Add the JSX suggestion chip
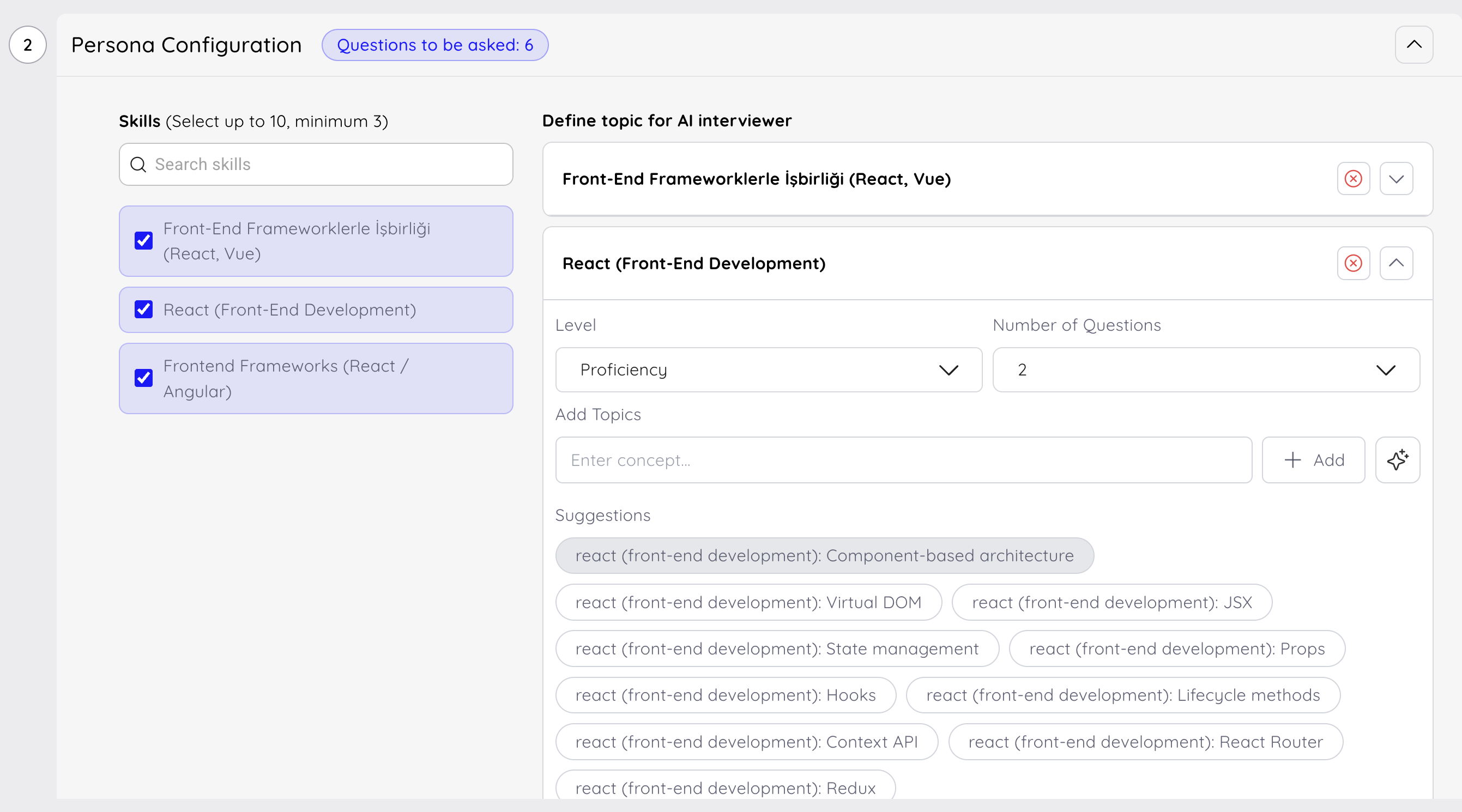The width and height of the screenshot is (1462, 812). pyautogui.click(x=1112, y=602)
